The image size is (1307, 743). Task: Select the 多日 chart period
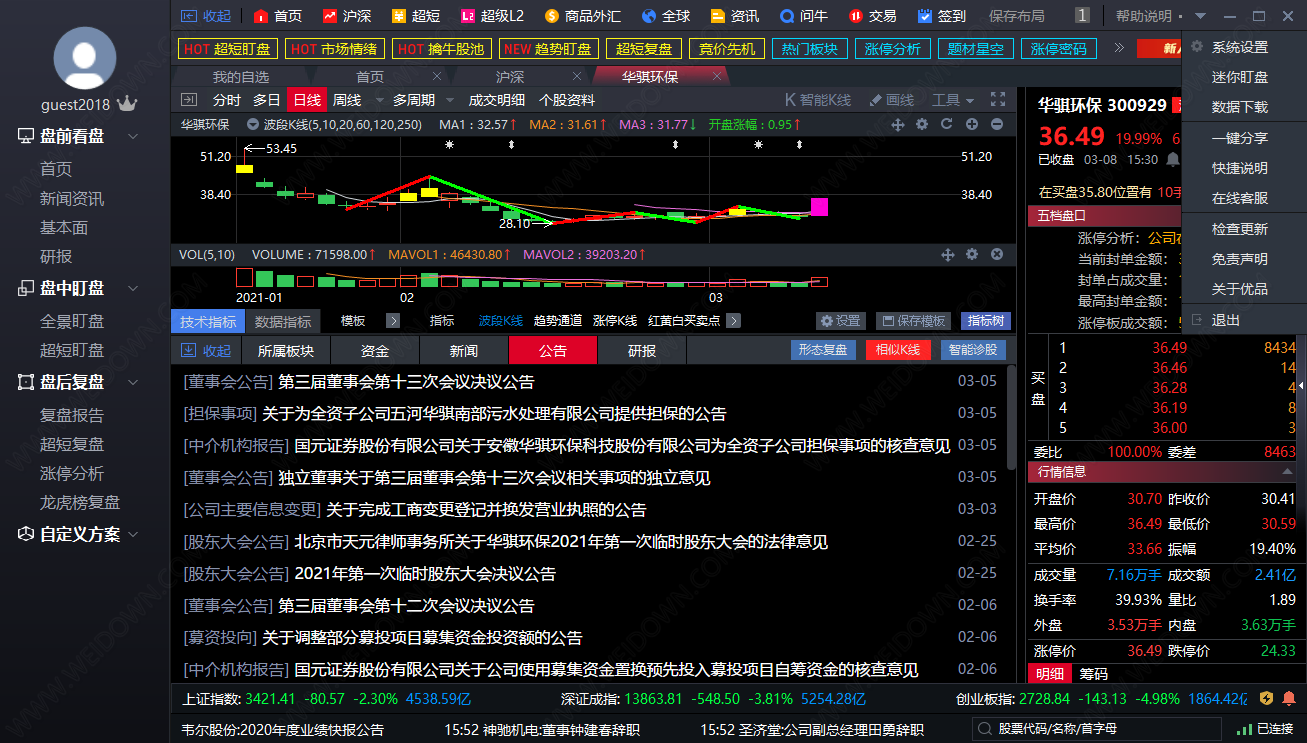tap(267, 100)
